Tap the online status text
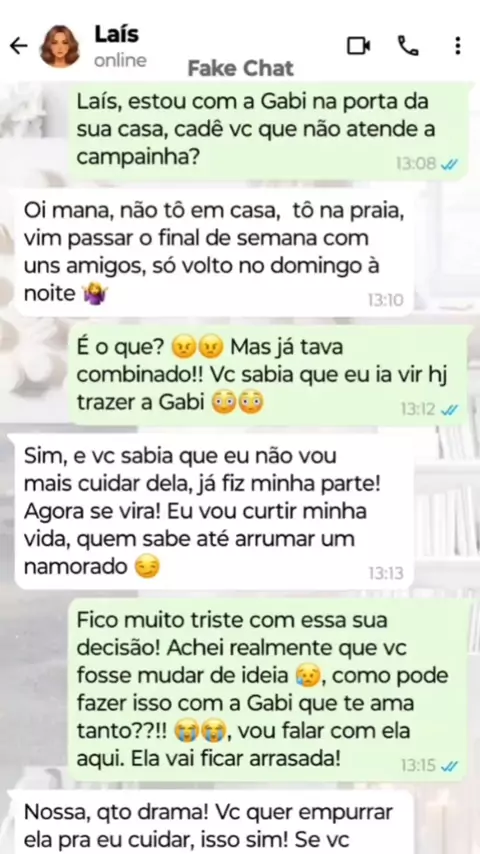480x854 pixels. 120,60
